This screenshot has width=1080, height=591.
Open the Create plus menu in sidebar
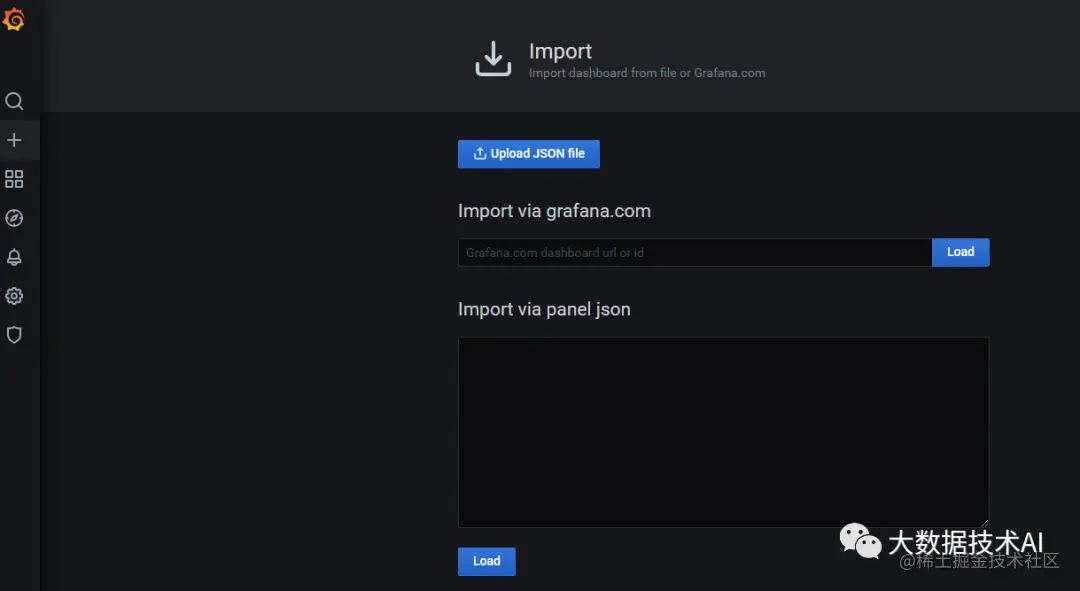coord(14,141)
